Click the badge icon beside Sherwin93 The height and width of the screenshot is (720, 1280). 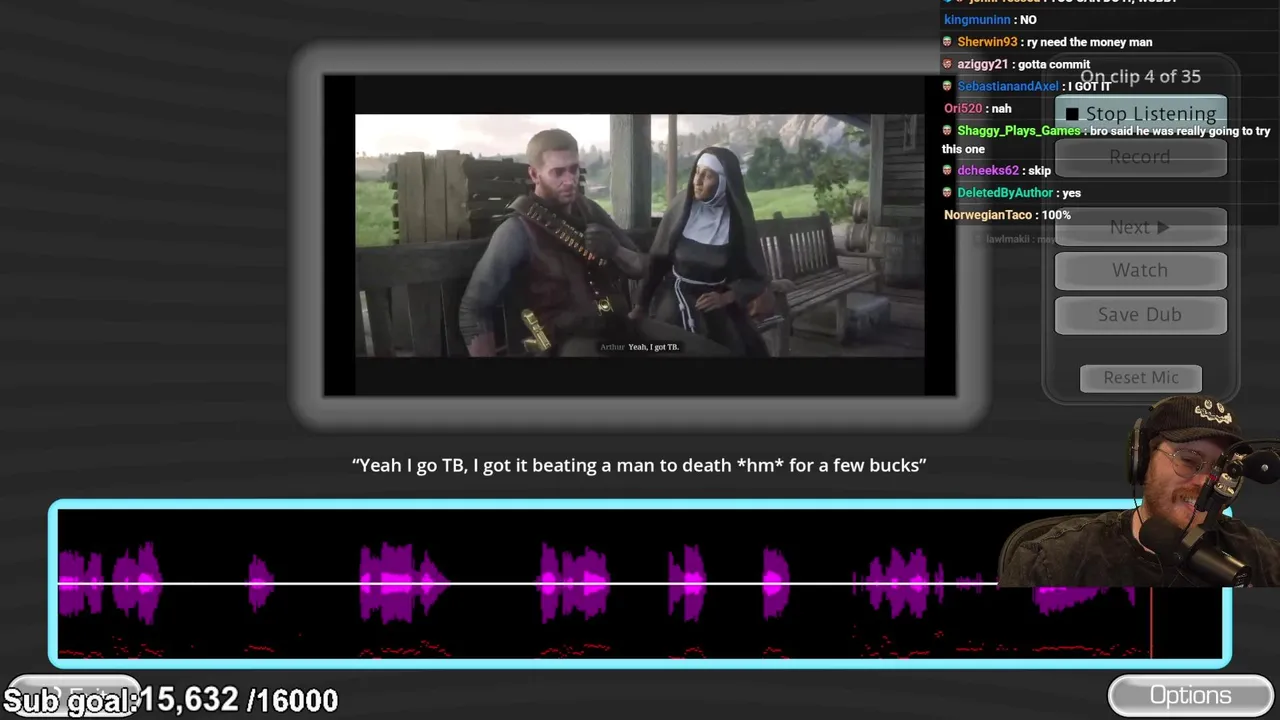[x=948, y=42]
